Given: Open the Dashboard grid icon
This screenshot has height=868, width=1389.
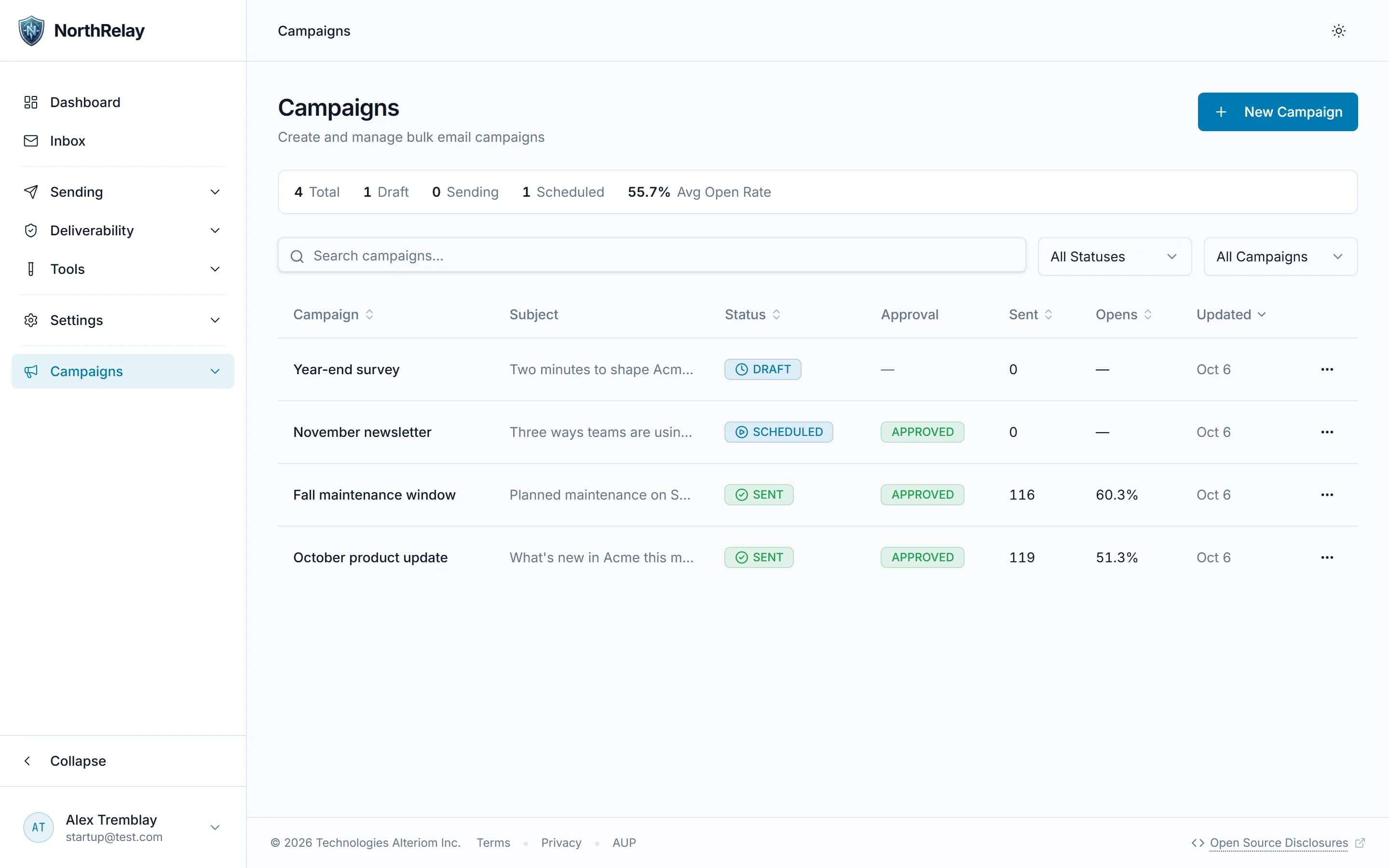Looking at the screenshot, I should (x=31, y=102).
